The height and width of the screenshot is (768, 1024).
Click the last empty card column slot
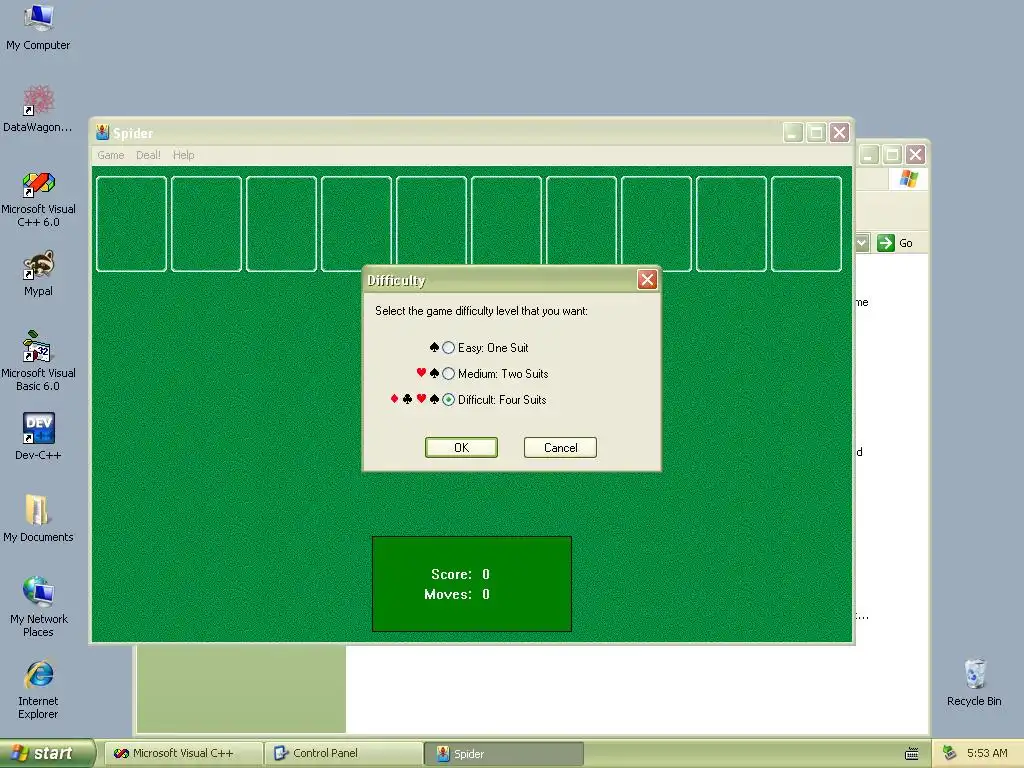pos(807,224)
